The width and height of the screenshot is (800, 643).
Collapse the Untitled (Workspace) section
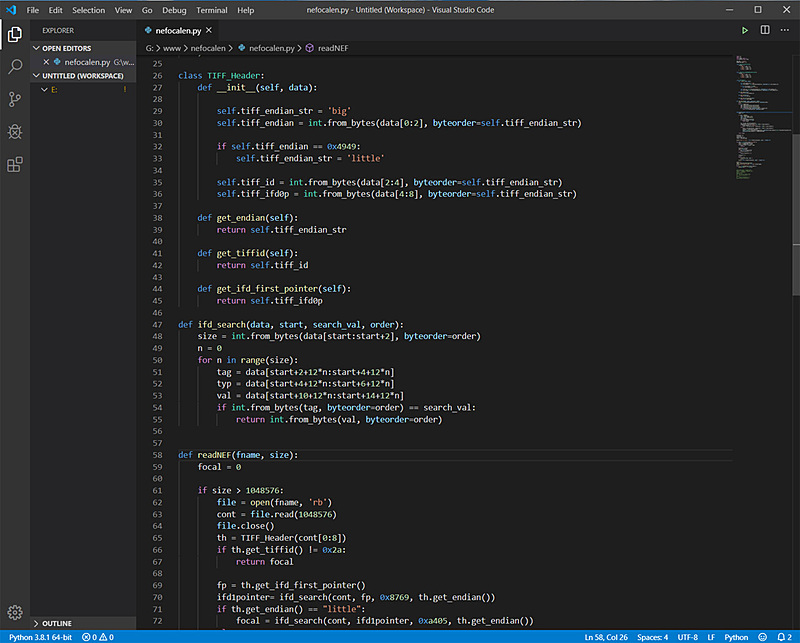(82, 76)
